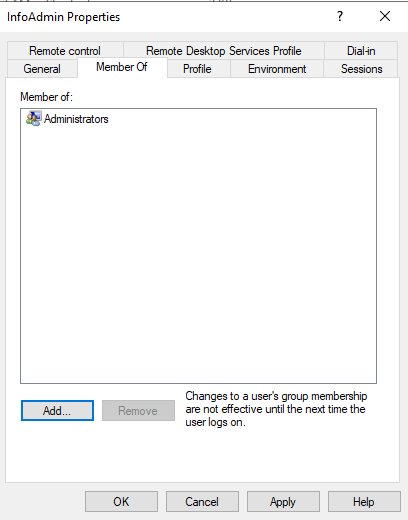
Task: Switch to the Remote control tab
Action: [65, 51]
